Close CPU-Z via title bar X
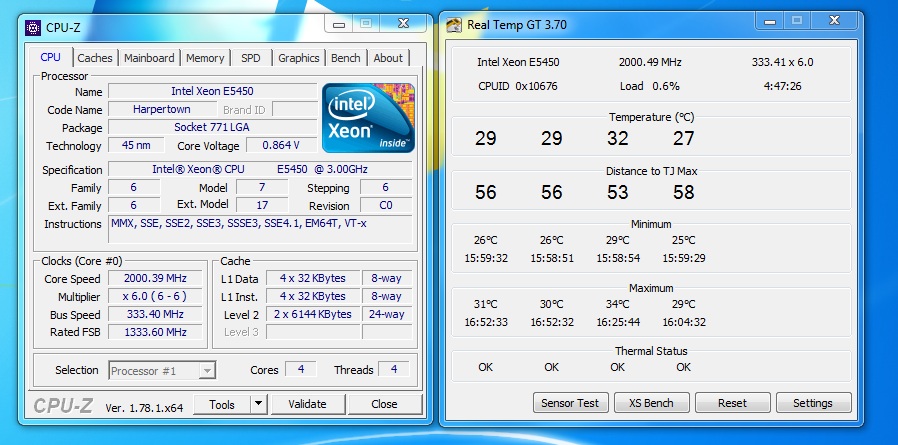898x445 pixels. coord(403,24)
